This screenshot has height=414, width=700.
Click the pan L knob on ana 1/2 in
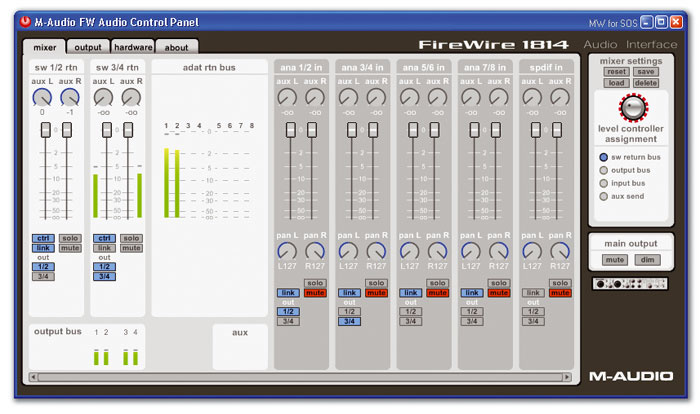click(287, 251)
